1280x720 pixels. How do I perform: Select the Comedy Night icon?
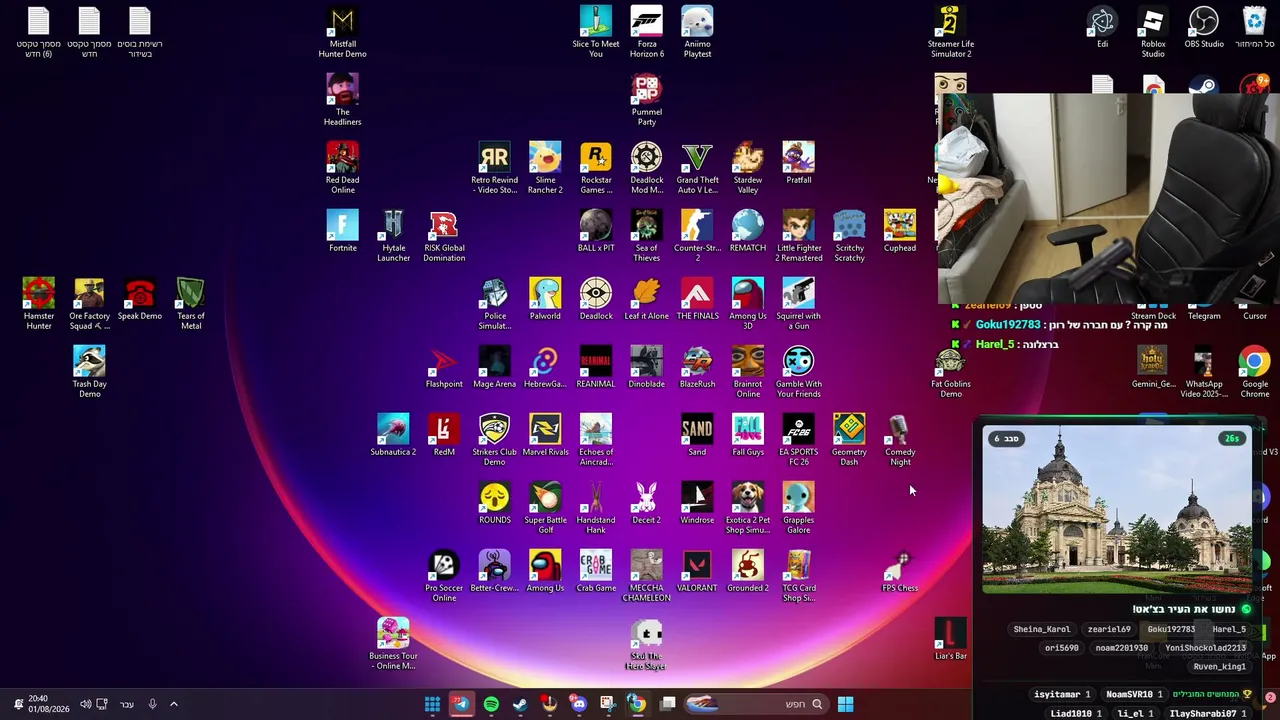click(x=900, y=441)
